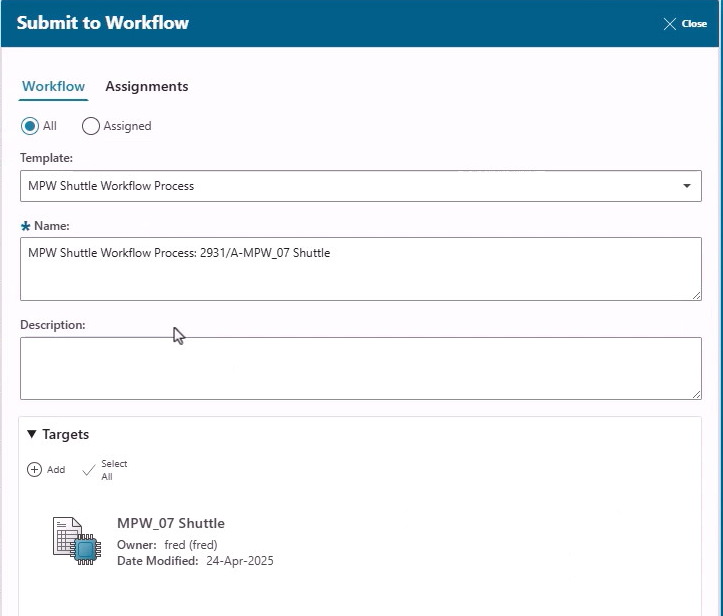Click the X icon in the header
Image resolution: width=723 pixels, height=616 pixels.
coord(670,24)
